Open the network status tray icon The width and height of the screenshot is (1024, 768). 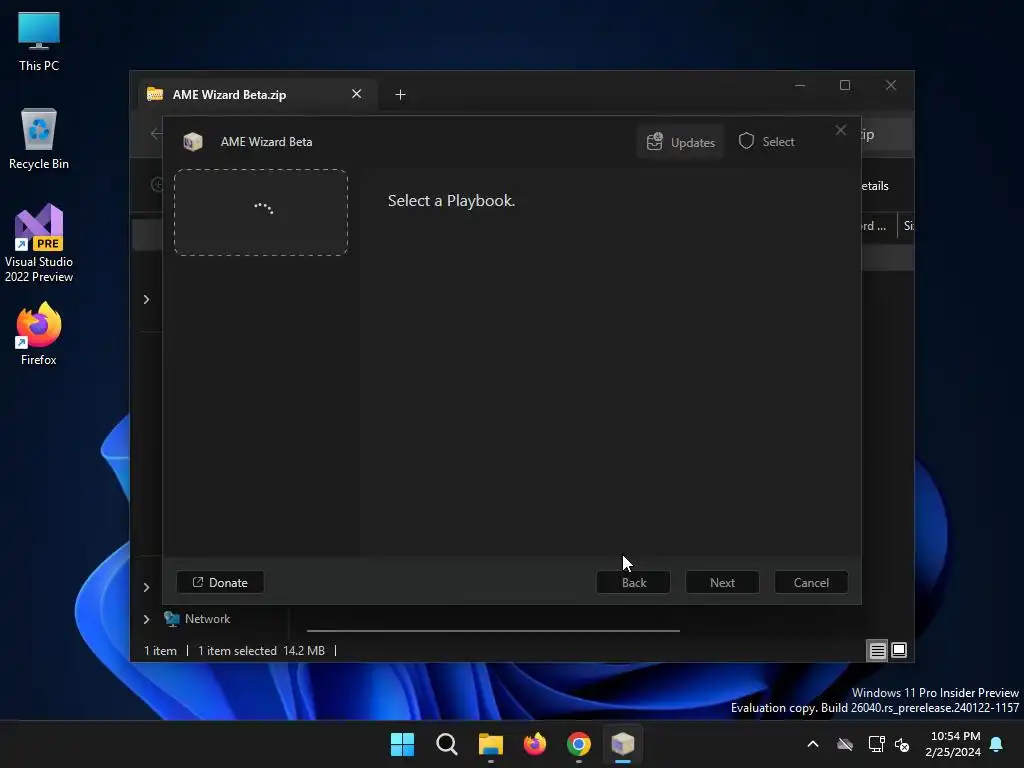point(876,744)
